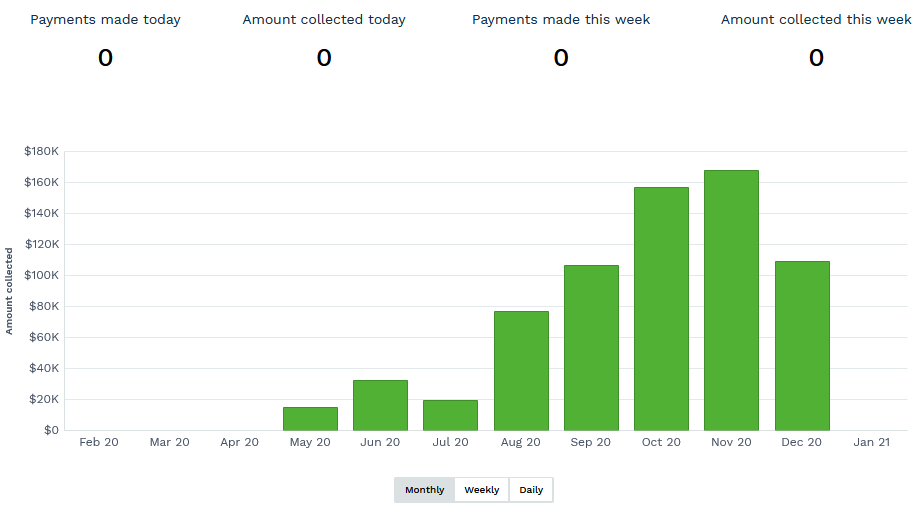922x508 pixels.
Task: Click the Aug 20 bar
Action: [x=521, y=371]
